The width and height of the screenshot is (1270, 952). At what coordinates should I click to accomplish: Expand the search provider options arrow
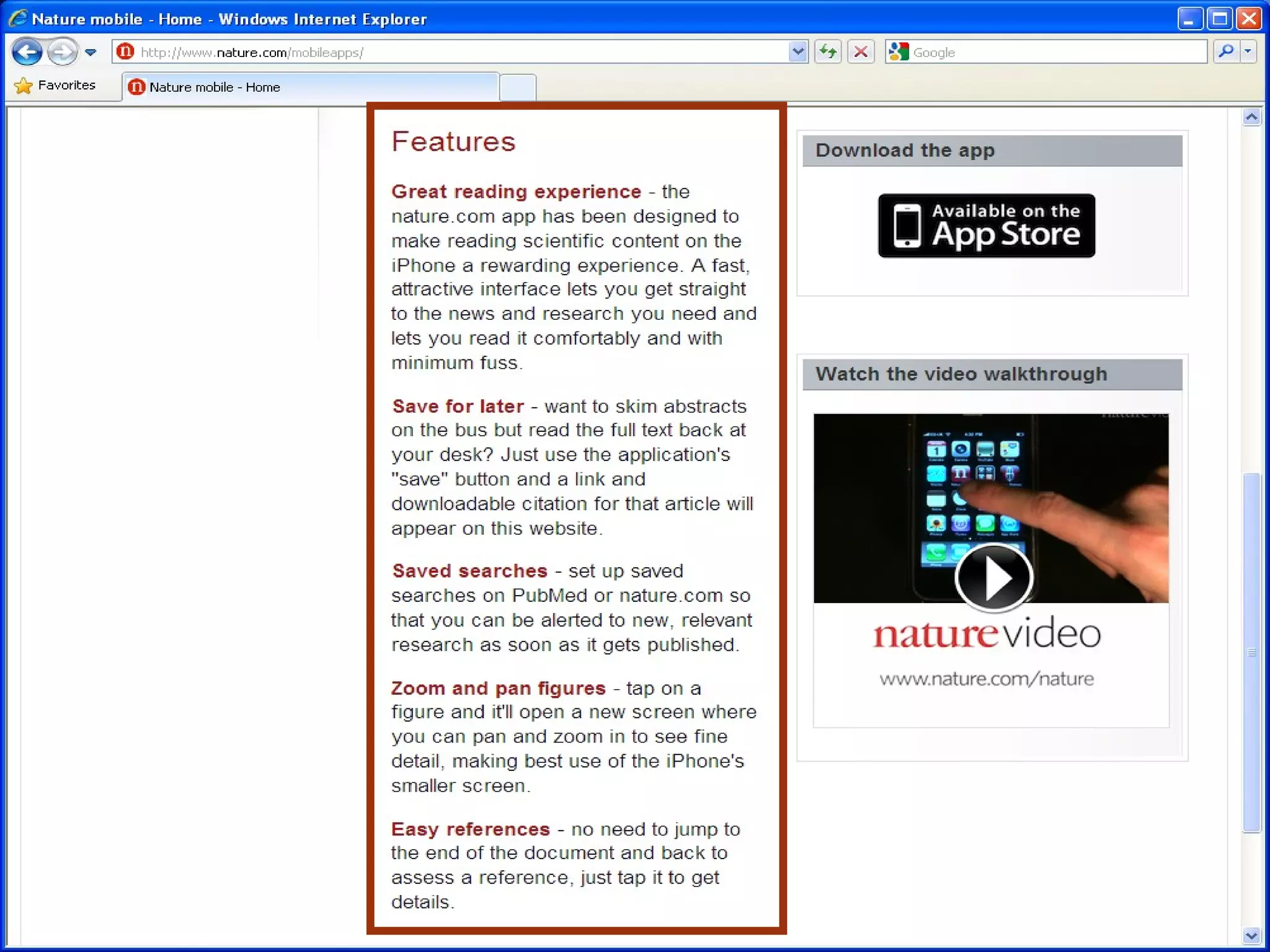pyautogui.click(x=1248, y=52)
